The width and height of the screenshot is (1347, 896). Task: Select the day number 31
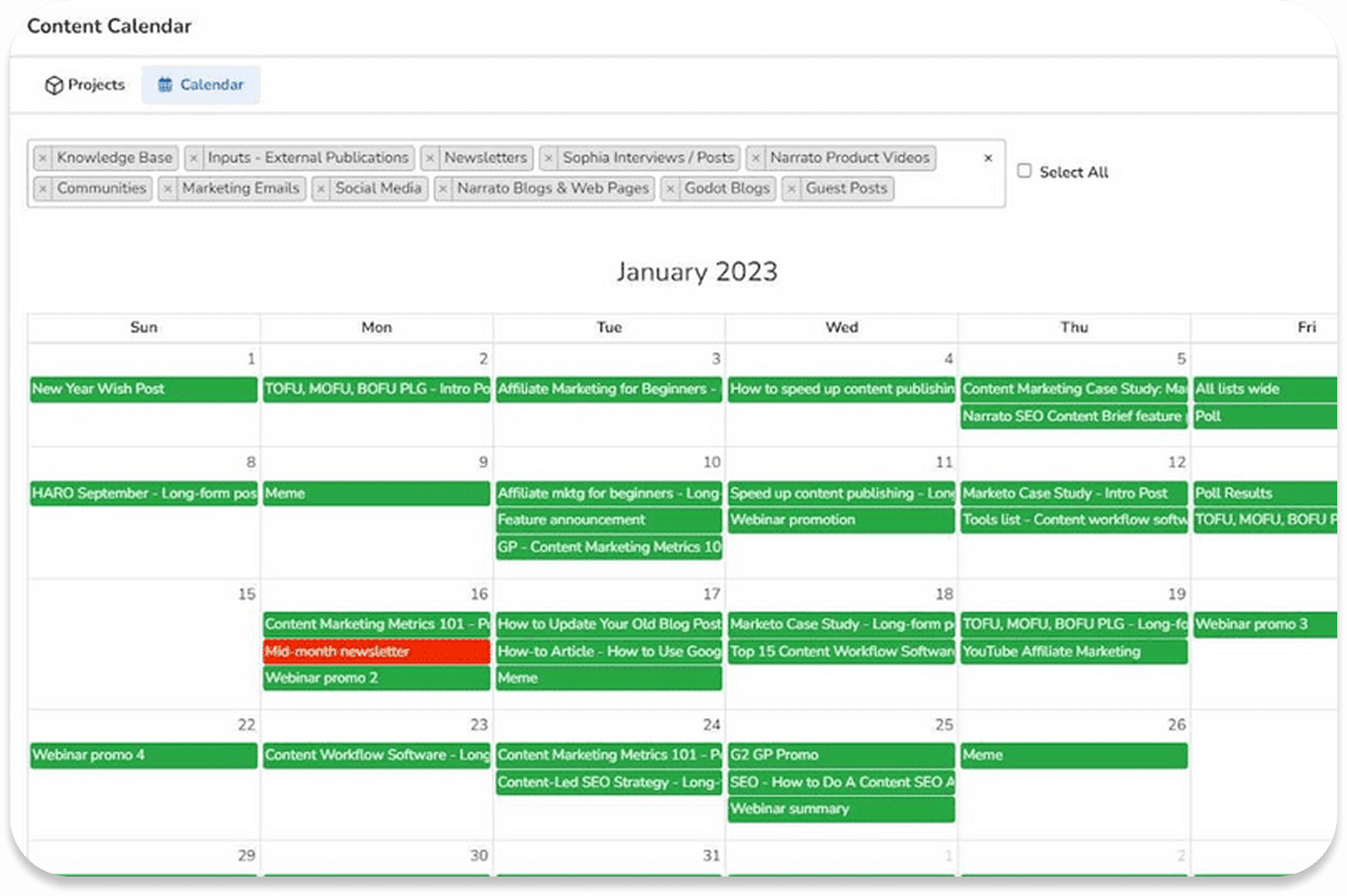pos(711,856)
